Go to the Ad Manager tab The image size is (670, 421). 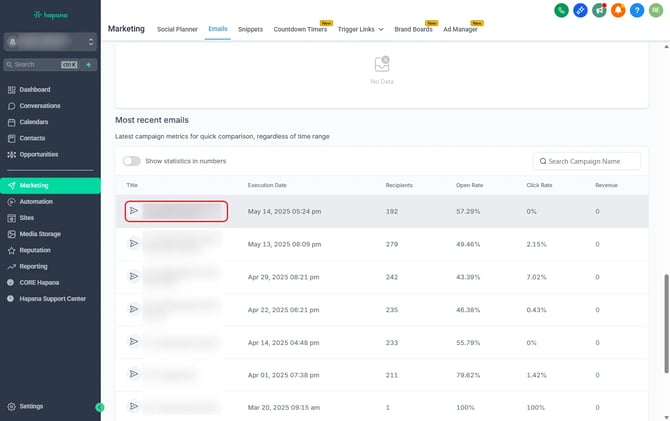(461, 30)
